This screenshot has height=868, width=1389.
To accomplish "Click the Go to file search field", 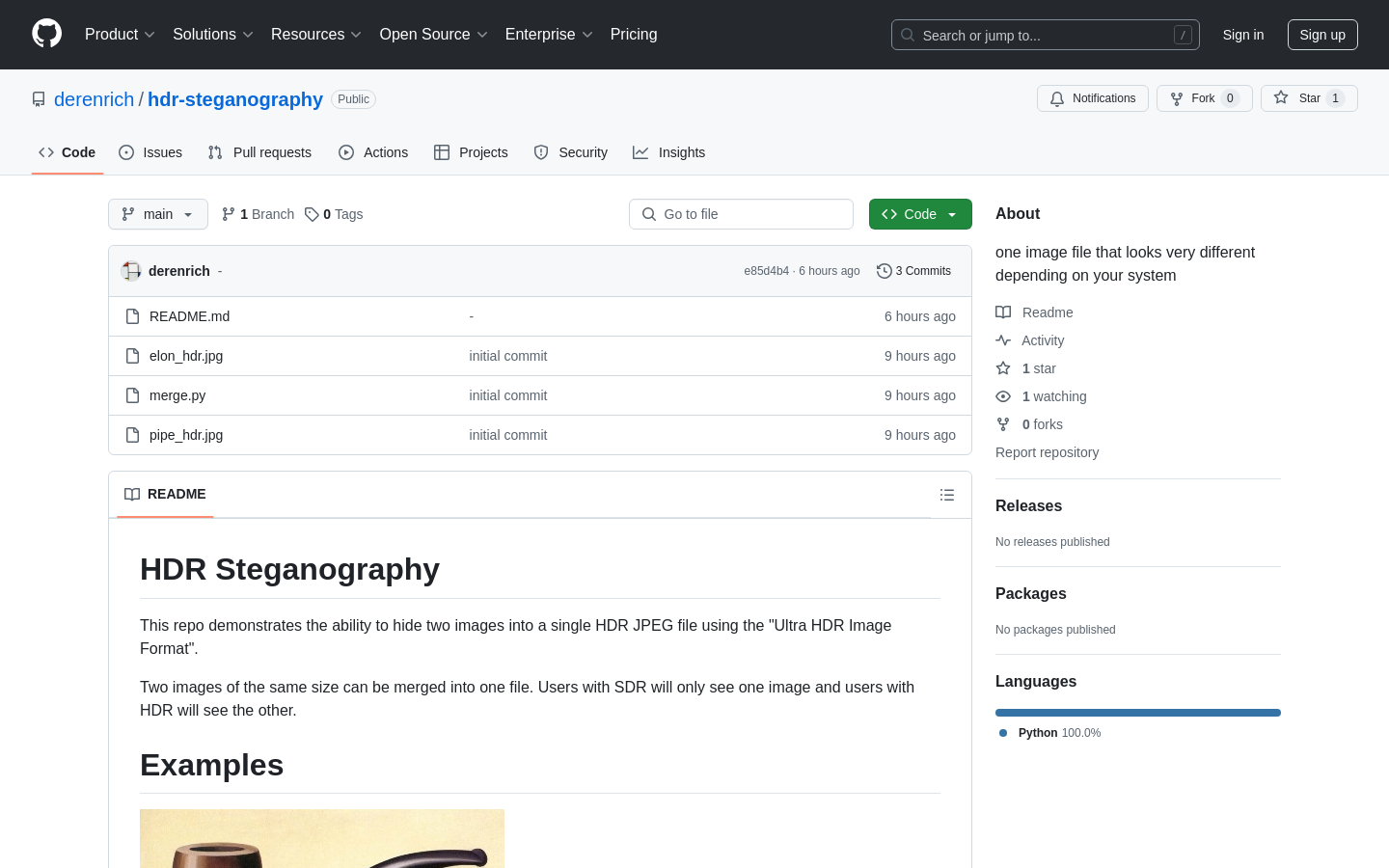I will coord(741,214).
